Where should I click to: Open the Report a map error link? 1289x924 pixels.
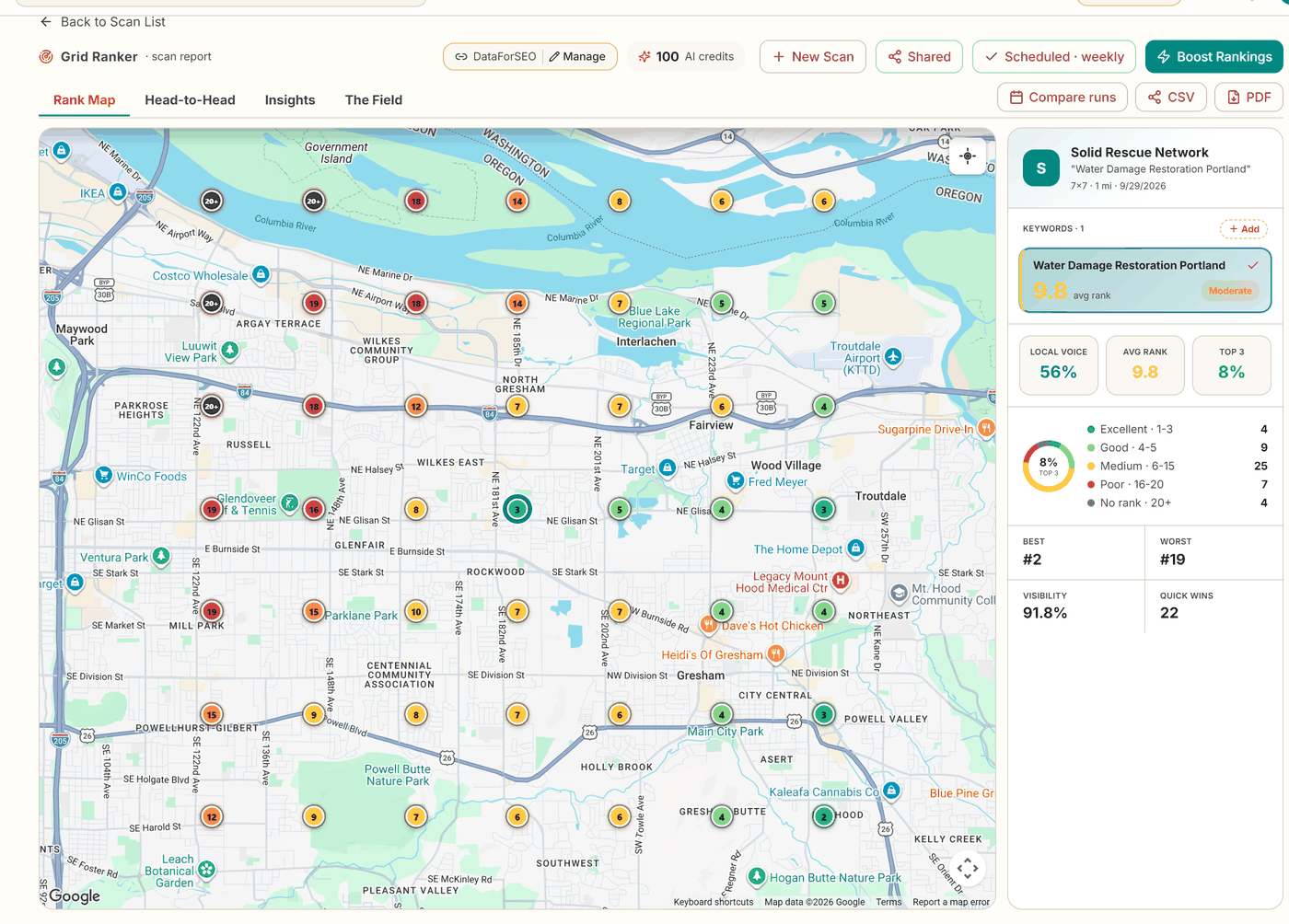(951, 902)
